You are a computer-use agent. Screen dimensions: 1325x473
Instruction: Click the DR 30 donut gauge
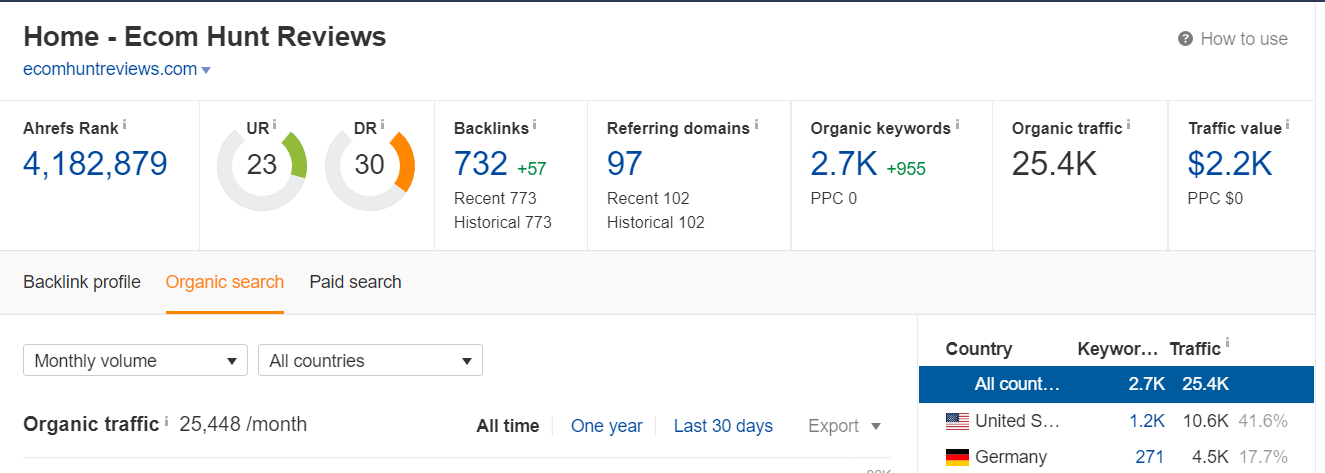[x=369, y=165]
